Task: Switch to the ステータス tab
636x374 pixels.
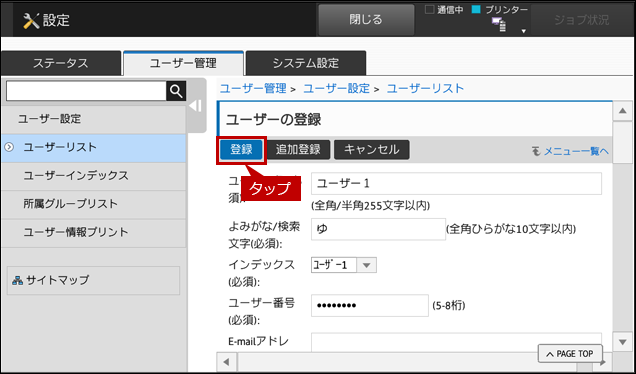Action: [61, 63]
